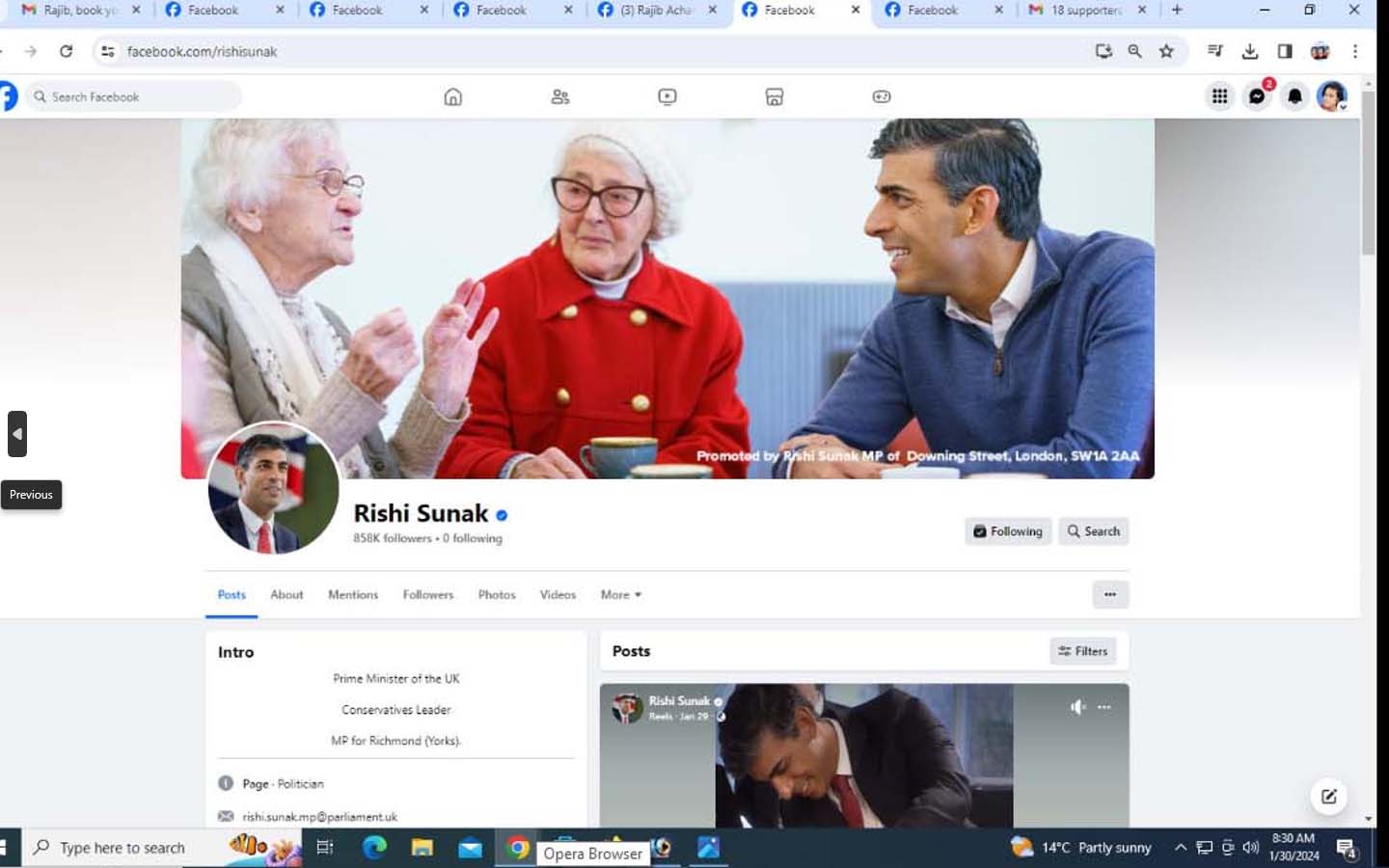1389x868 pixels.
Task: Toggle Chrome side panel
Action: pos(1285,51)
